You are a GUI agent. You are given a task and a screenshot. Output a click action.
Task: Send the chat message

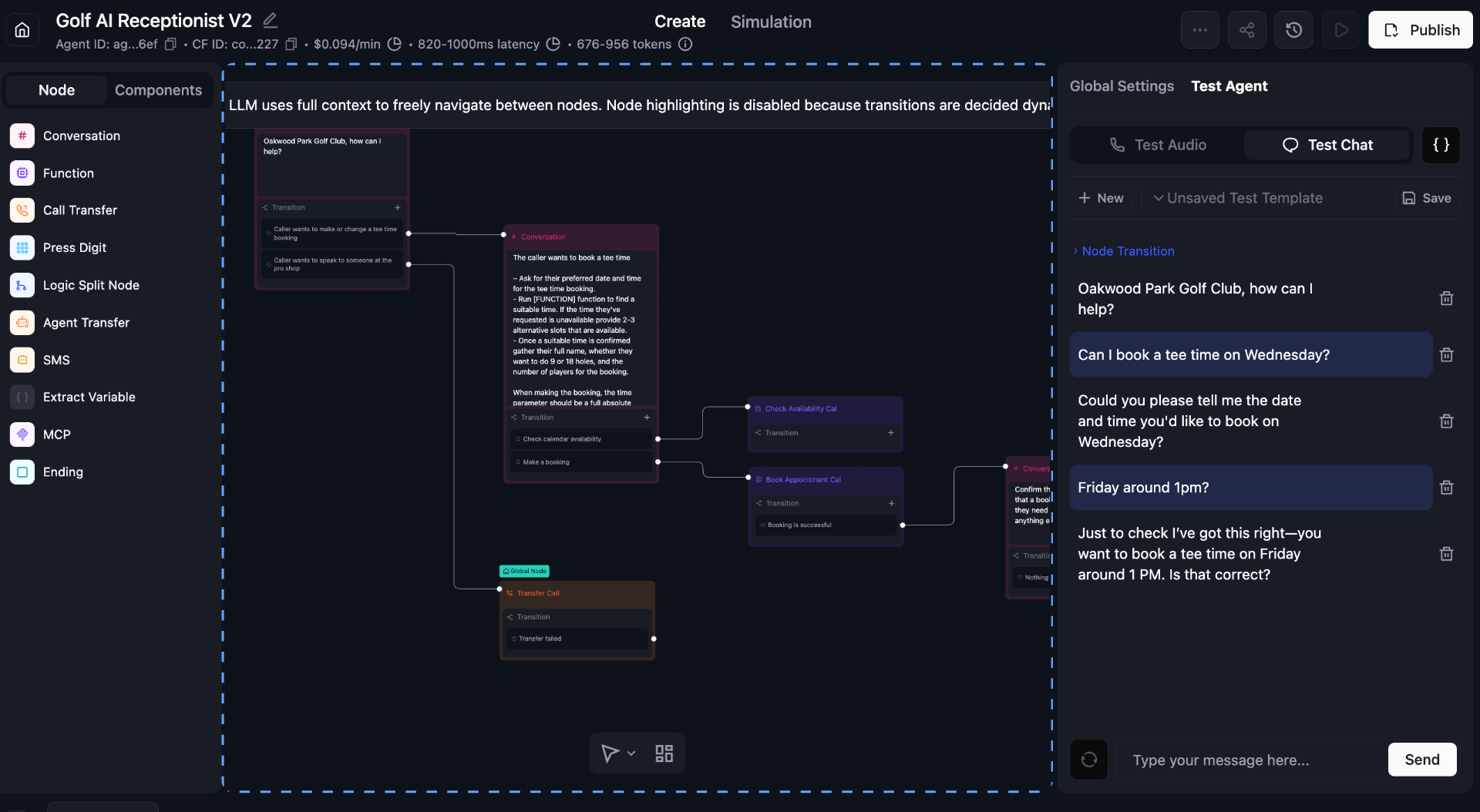(x=1421, y=760)
